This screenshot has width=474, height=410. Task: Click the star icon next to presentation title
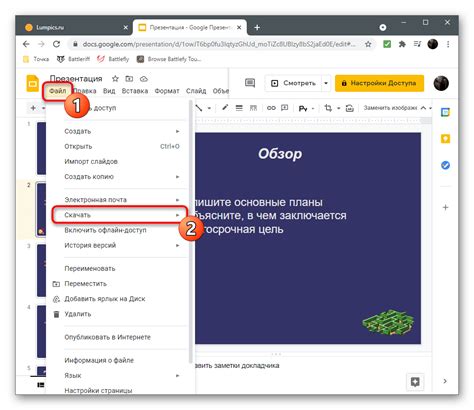[x=115, y=79]
